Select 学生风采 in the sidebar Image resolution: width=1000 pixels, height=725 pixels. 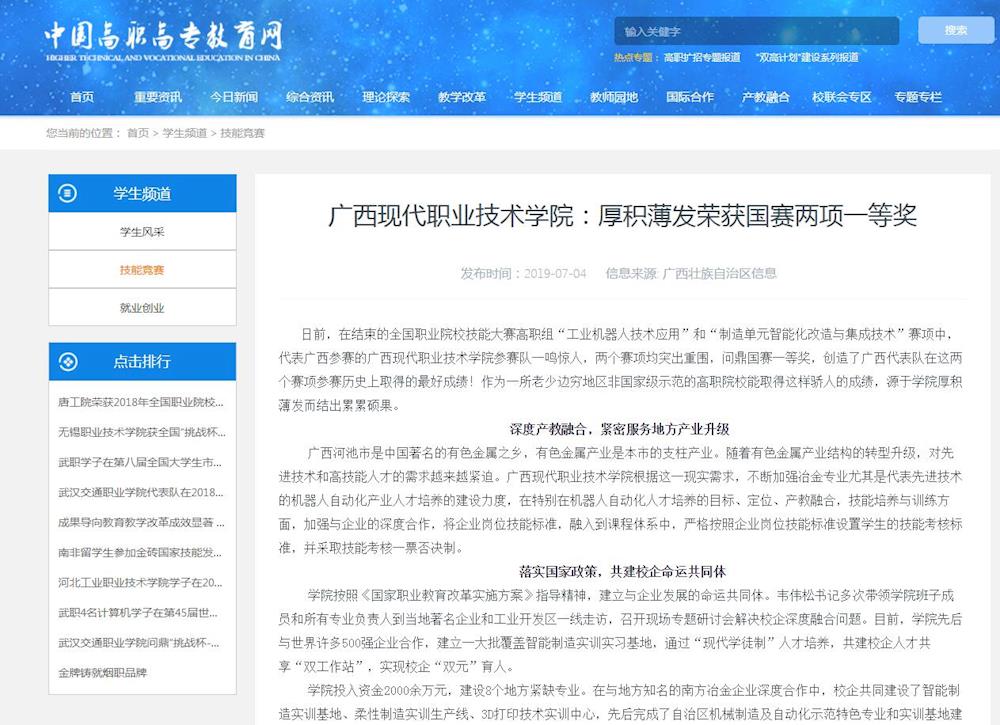point(142,231)
